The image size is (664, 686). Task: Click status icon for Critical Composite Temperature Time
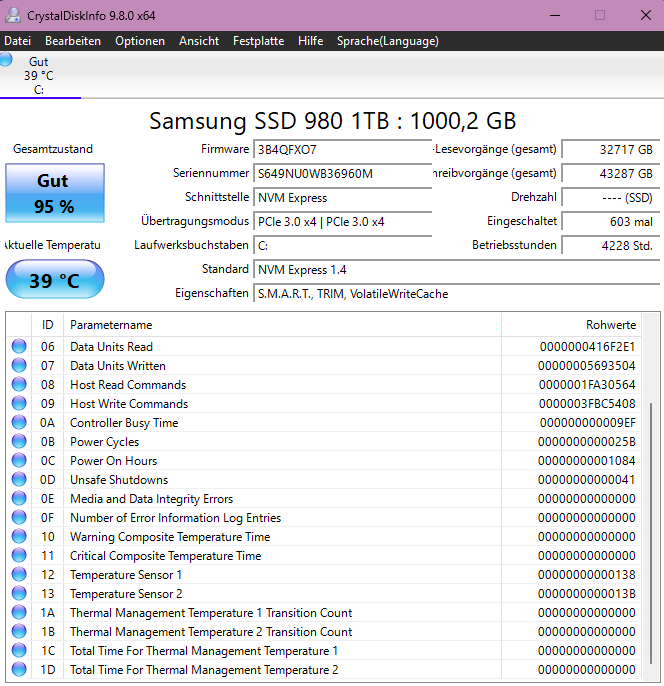(x=19, y=555)
